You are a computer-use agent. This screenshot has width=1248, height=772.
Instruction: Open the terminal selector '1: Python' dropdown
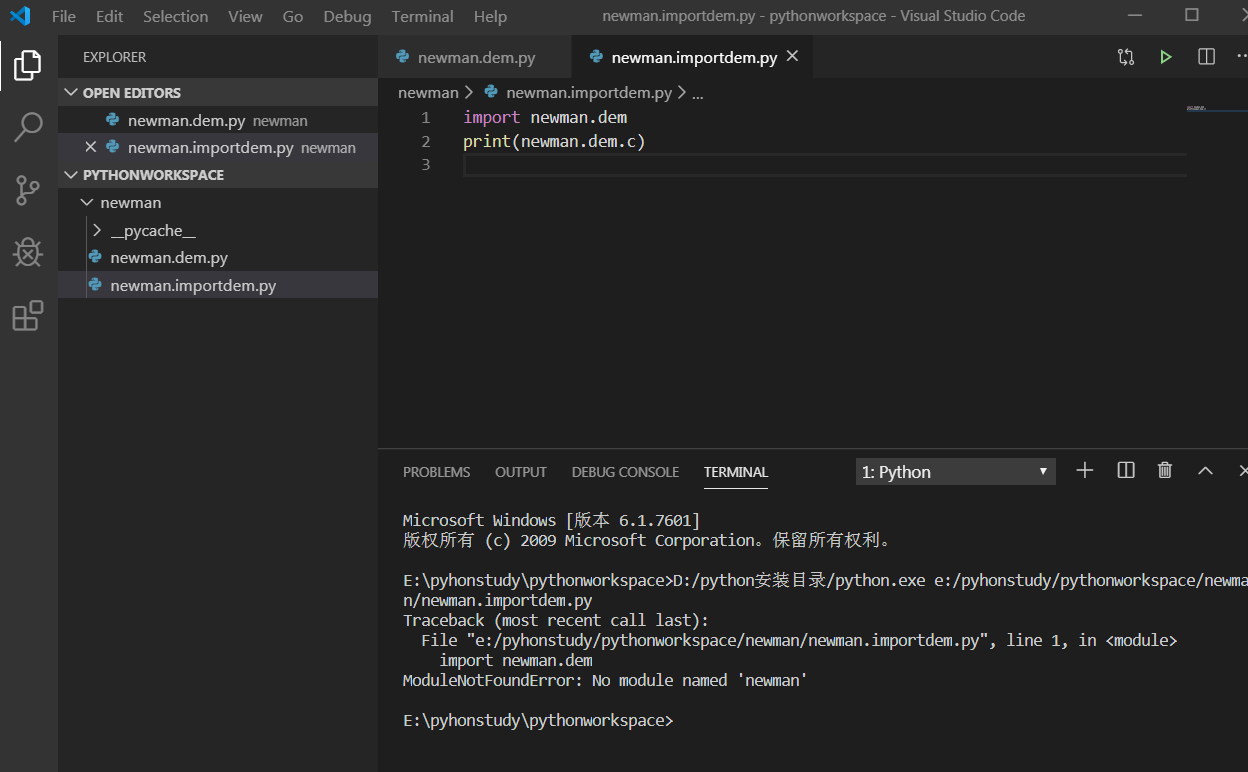pos(955,472)
